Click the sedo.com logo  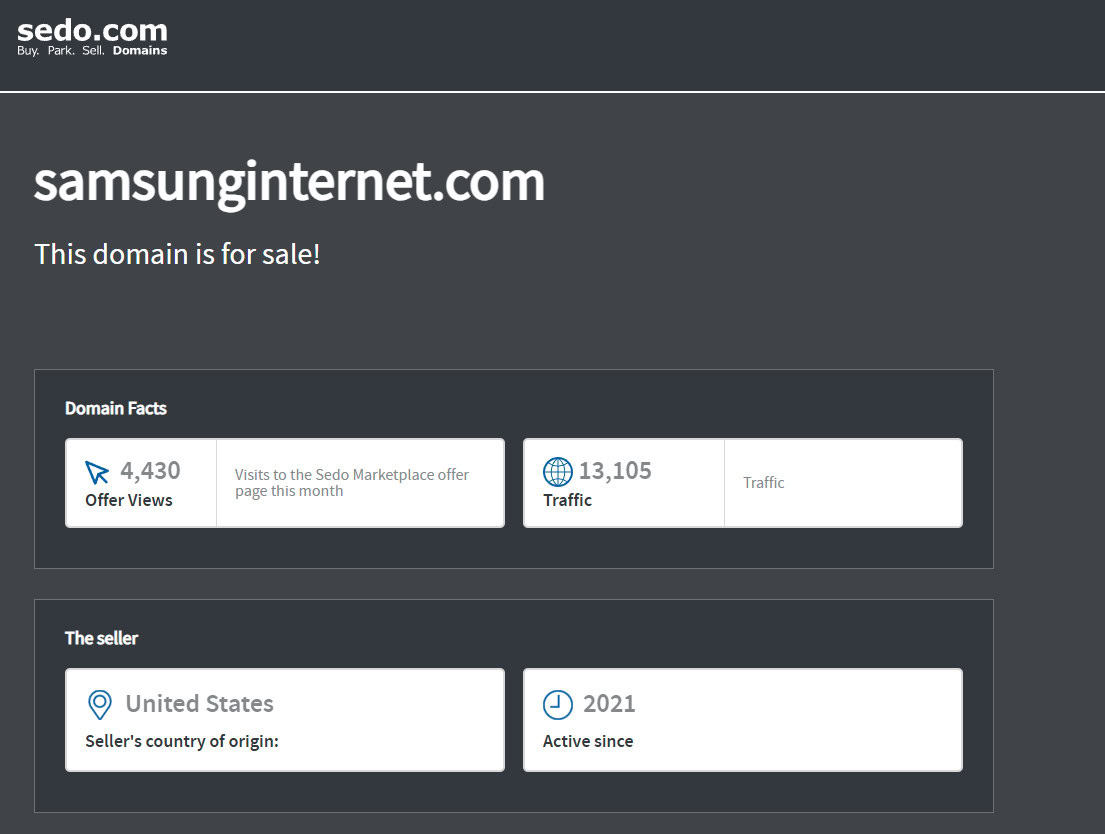click(x=92, y=31)
